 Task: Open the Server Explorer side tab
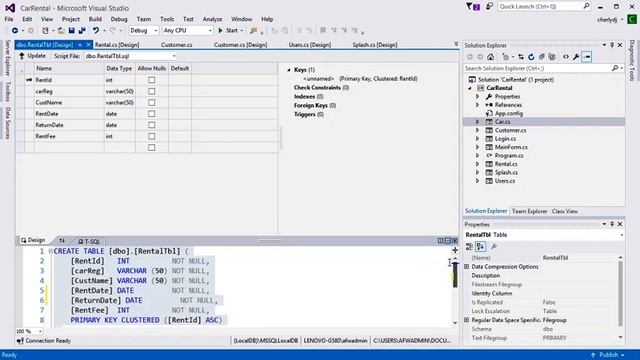coord(7,58)
